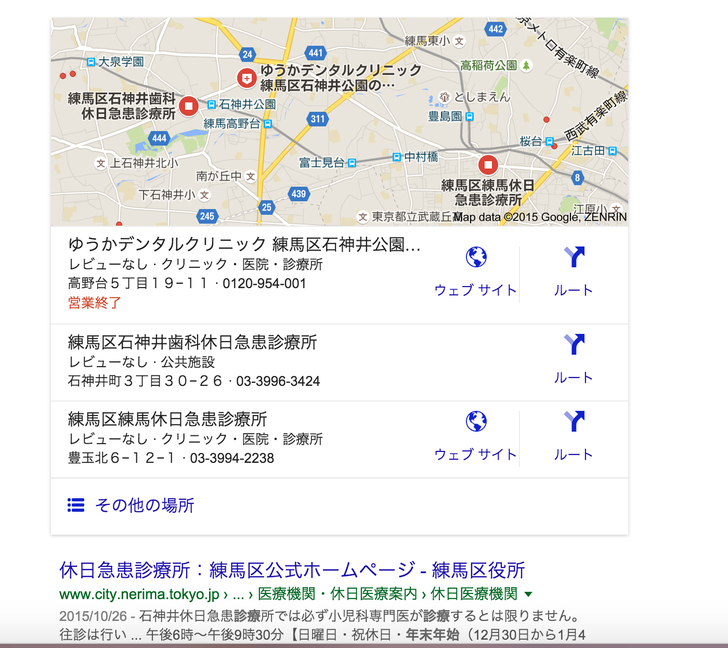The width and height of the screenshot is (728, 648).
Task: Click レビューなし · 公共施設 text
Action: (x=142, y=362)
